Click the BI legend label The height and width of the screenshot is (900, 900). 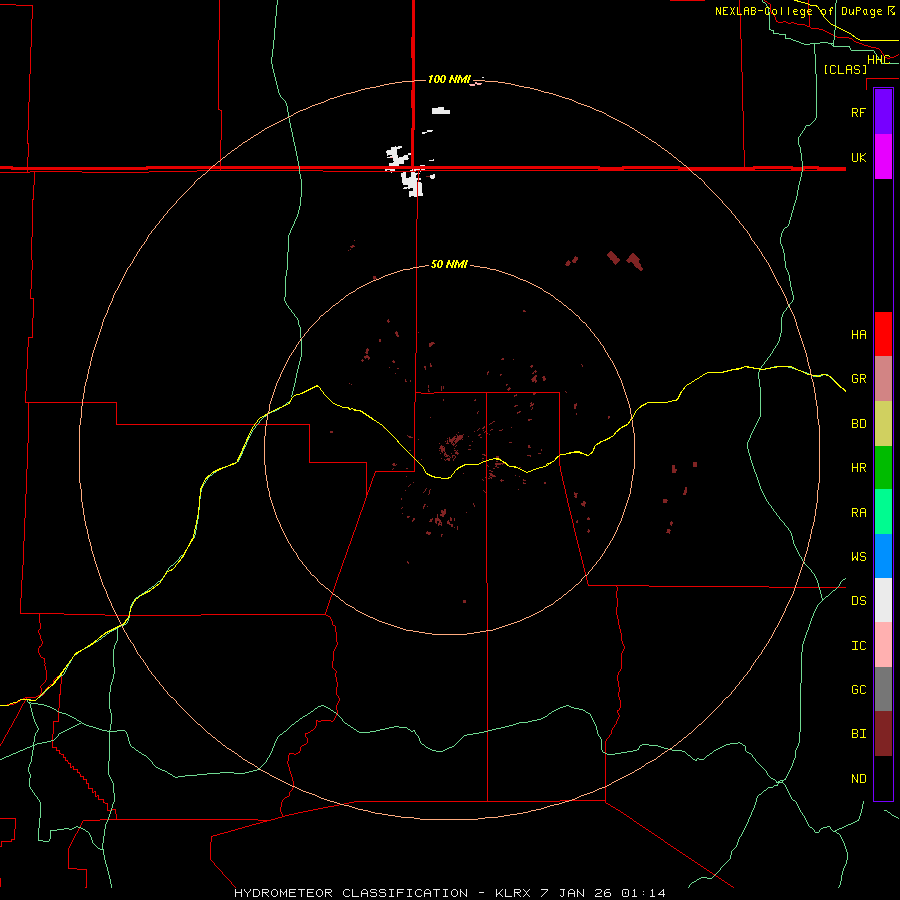[x=858, y=734]
